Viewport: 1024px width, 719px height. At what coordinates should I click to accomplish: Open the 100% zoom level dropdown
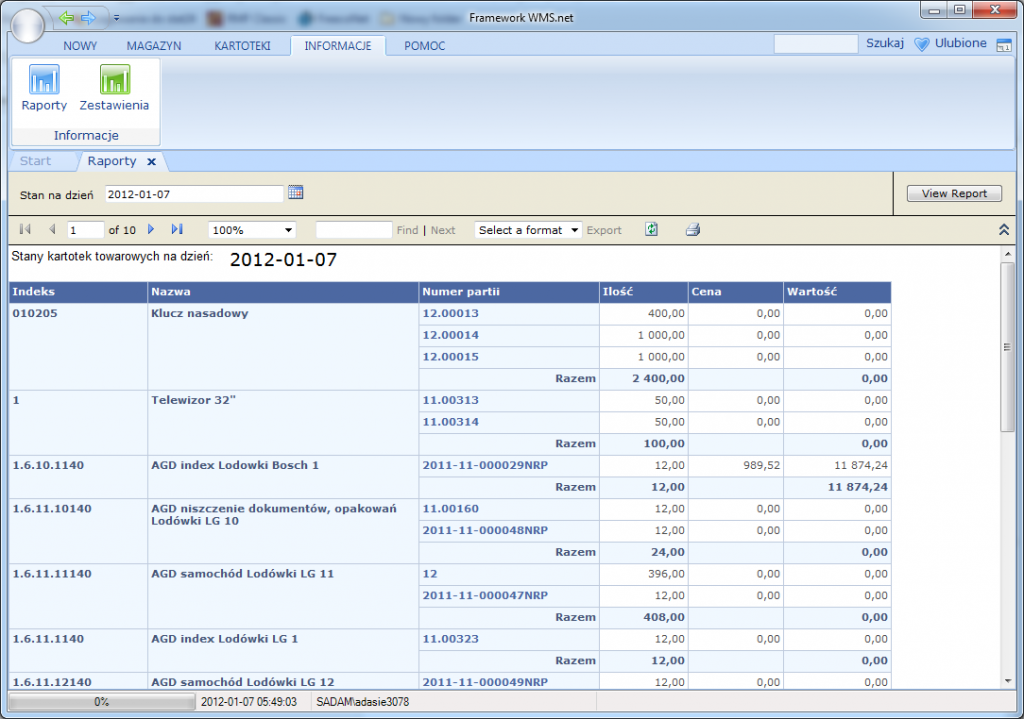[252, 230]
